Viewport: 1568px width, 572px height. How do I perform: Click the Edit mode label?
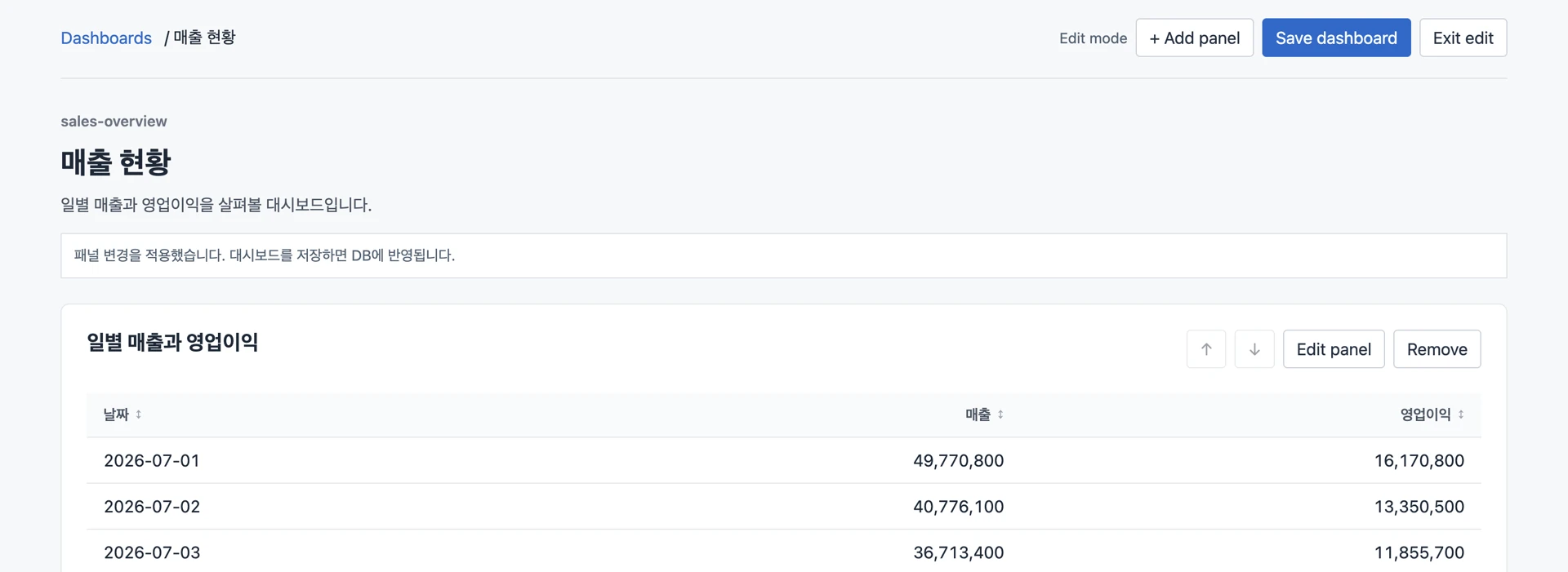tap(1093, 38)
